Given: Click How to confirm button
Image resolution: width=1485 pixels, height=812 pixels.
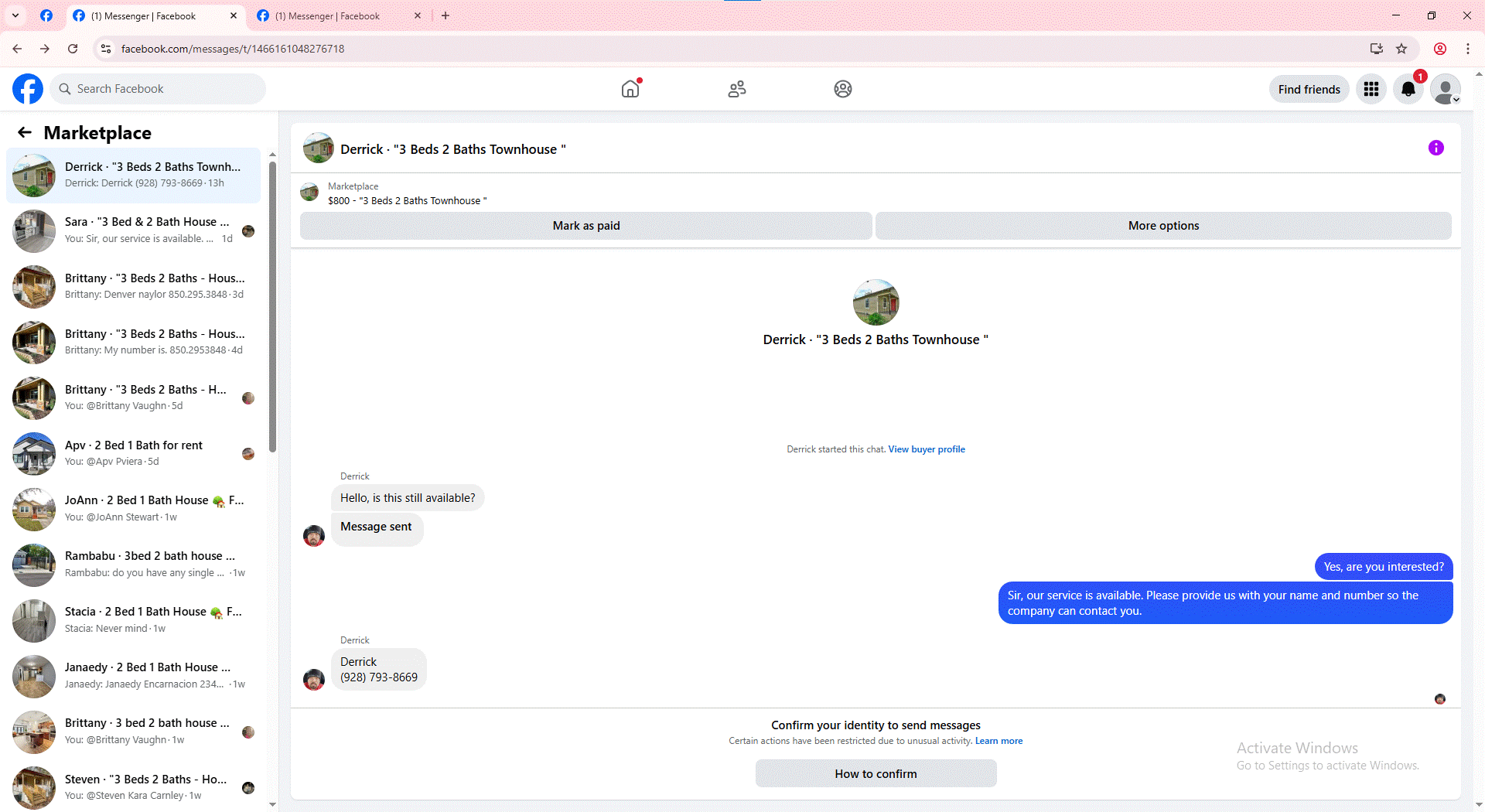Looking at the screenshot, I should point(876,773).
